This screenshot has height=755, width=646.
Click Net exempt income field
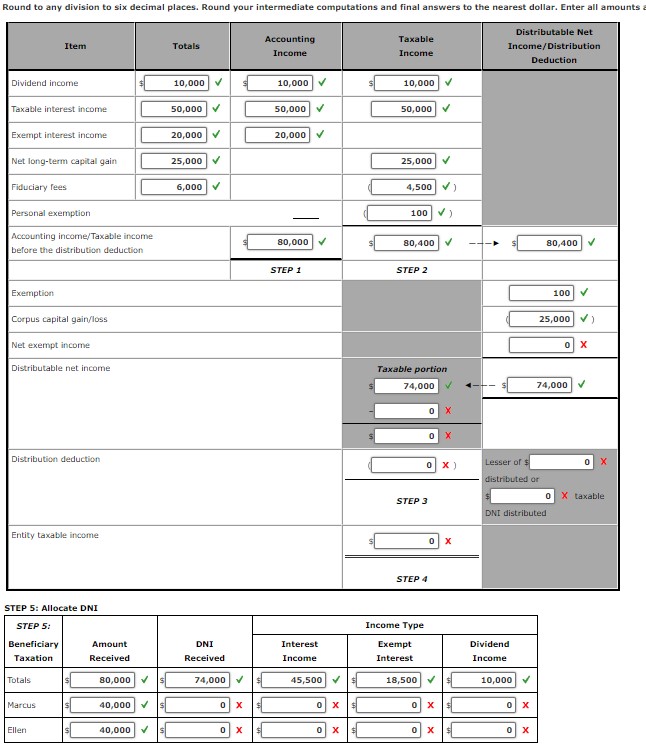542,345
